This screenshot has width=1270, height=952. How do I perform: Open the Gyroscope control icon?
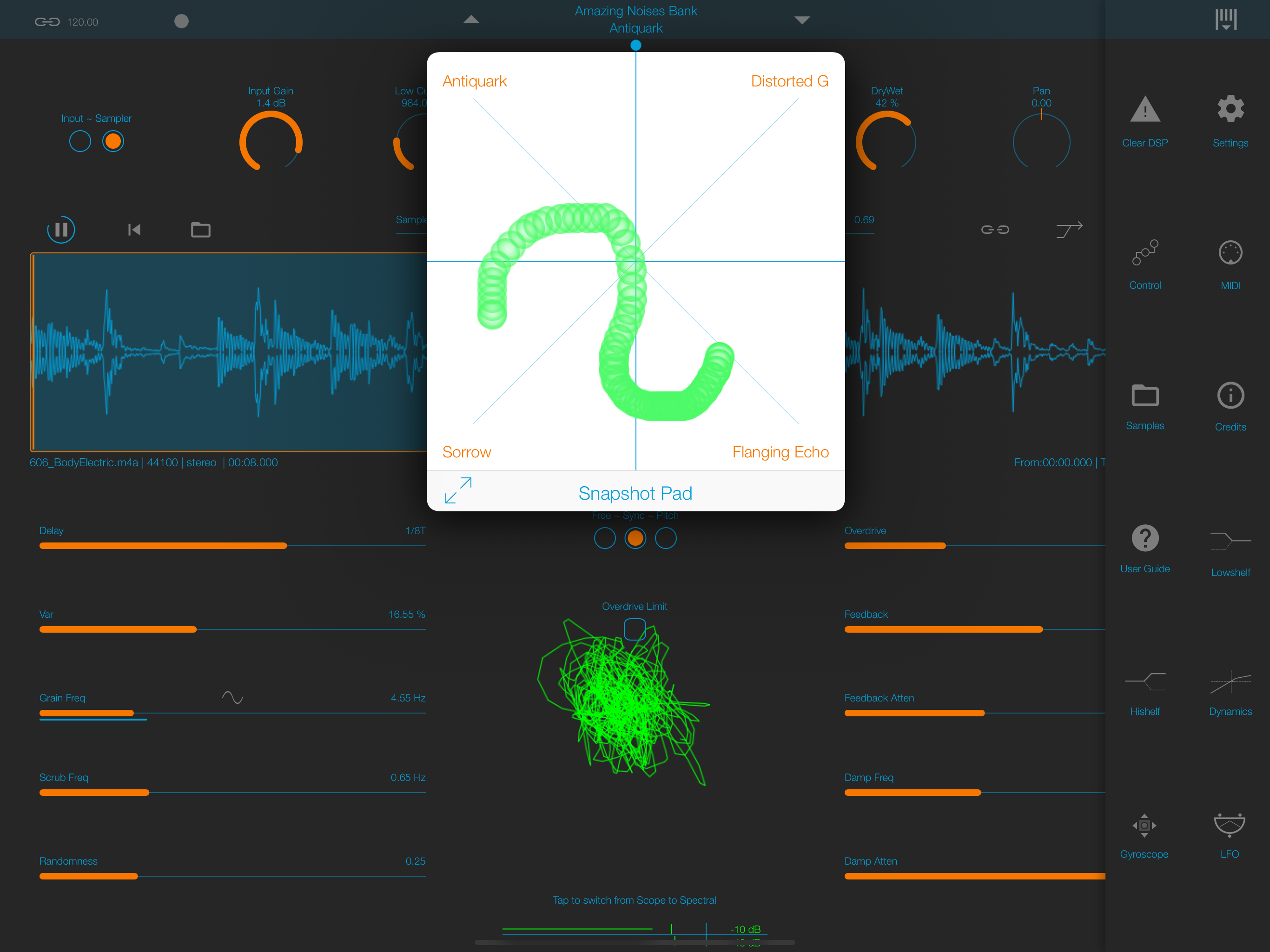point(1144,825)
